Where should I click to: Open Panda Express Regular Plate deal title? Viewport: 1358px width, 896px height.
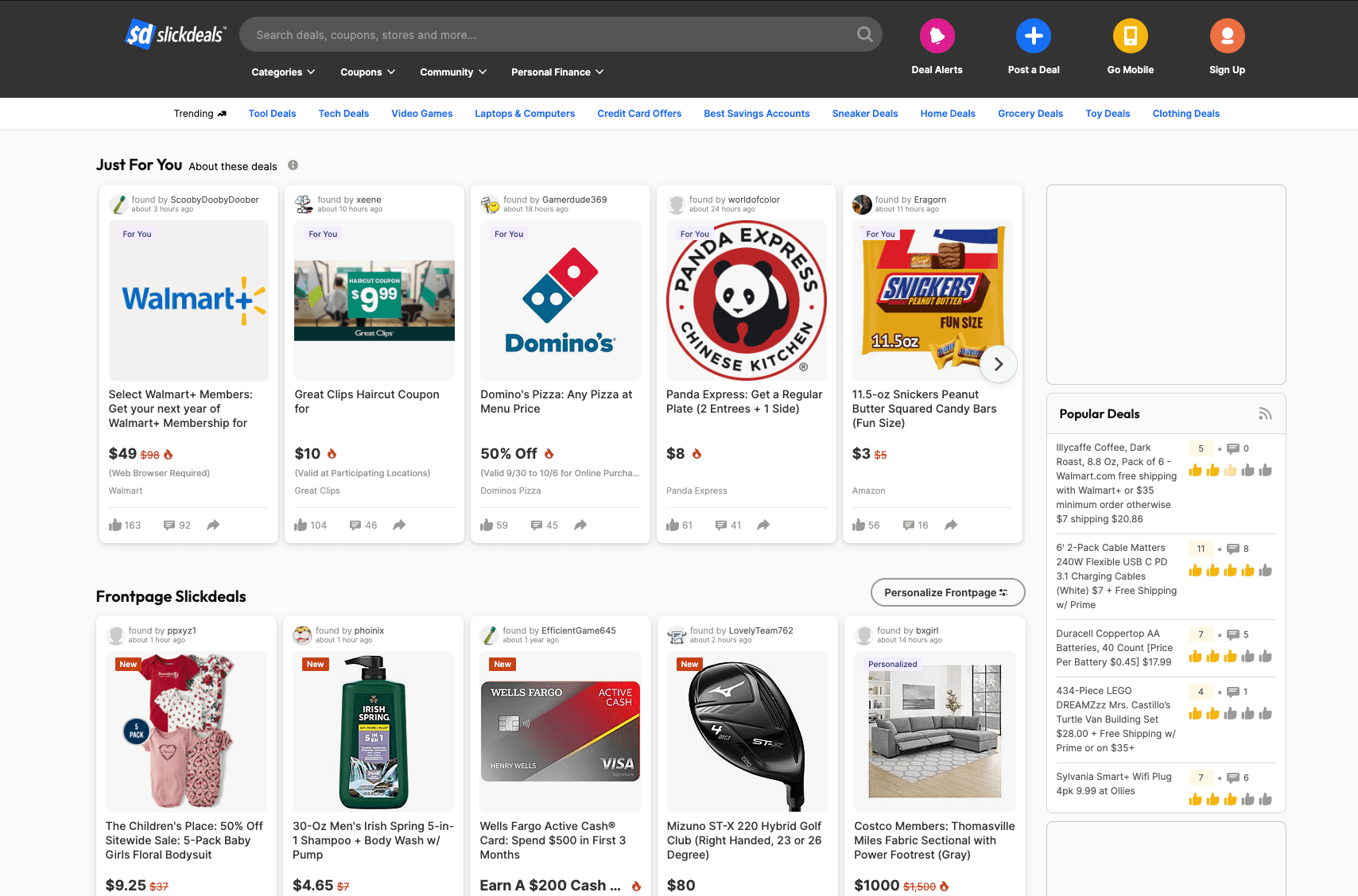[x=744, y=401]
